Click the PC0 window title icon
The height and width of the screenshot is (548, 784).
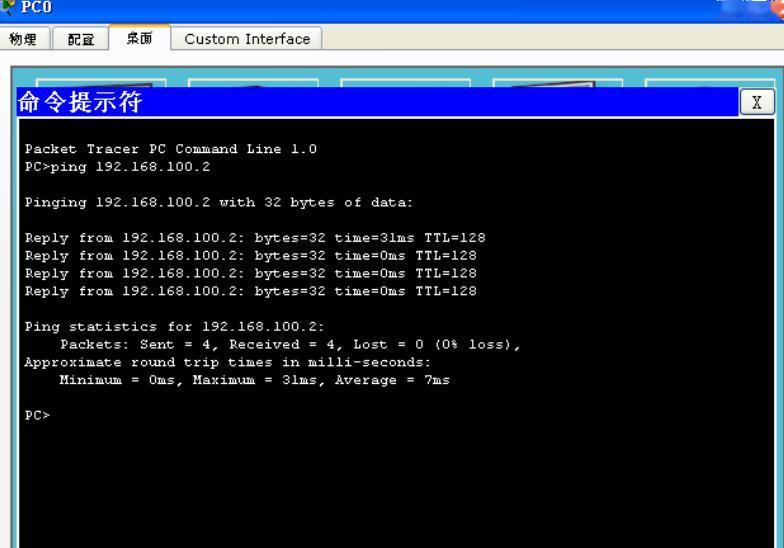pyautogui.click(x=8, y=7)
